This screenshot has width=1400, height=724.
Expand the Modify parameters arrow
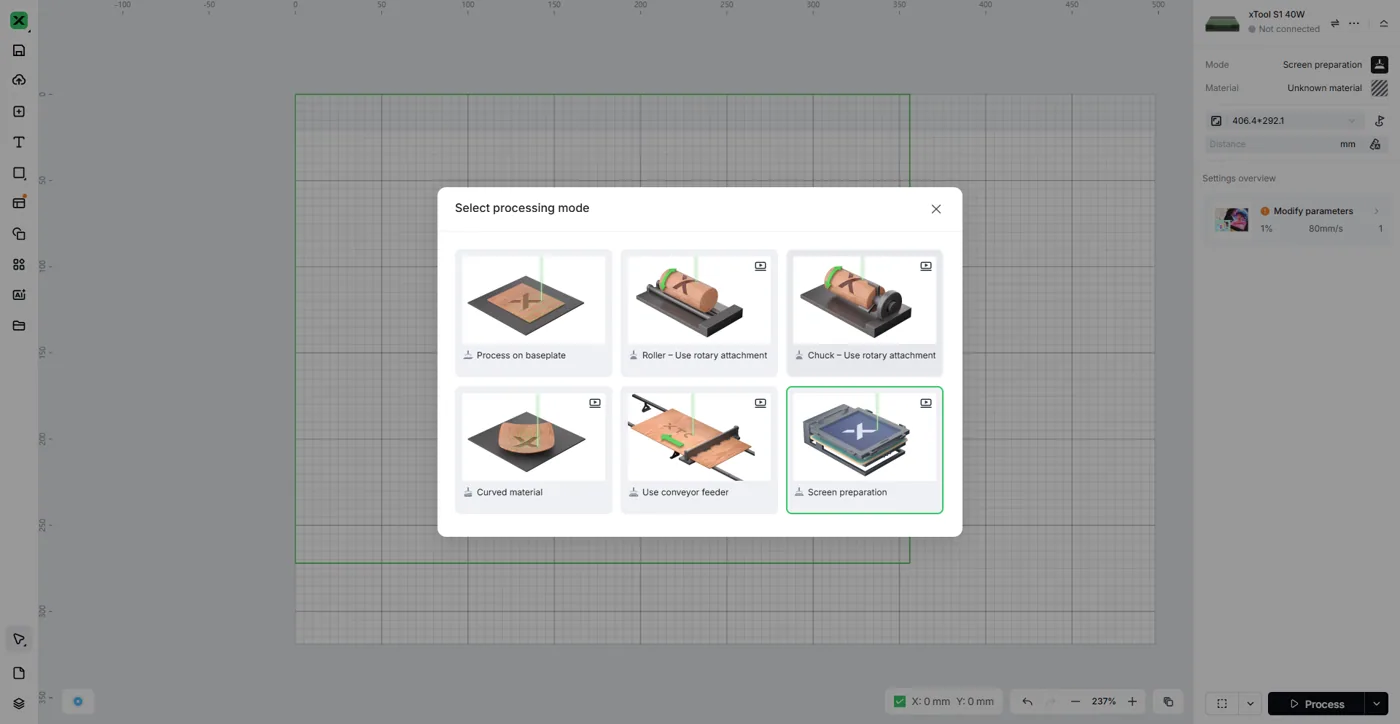(1376, 211)
